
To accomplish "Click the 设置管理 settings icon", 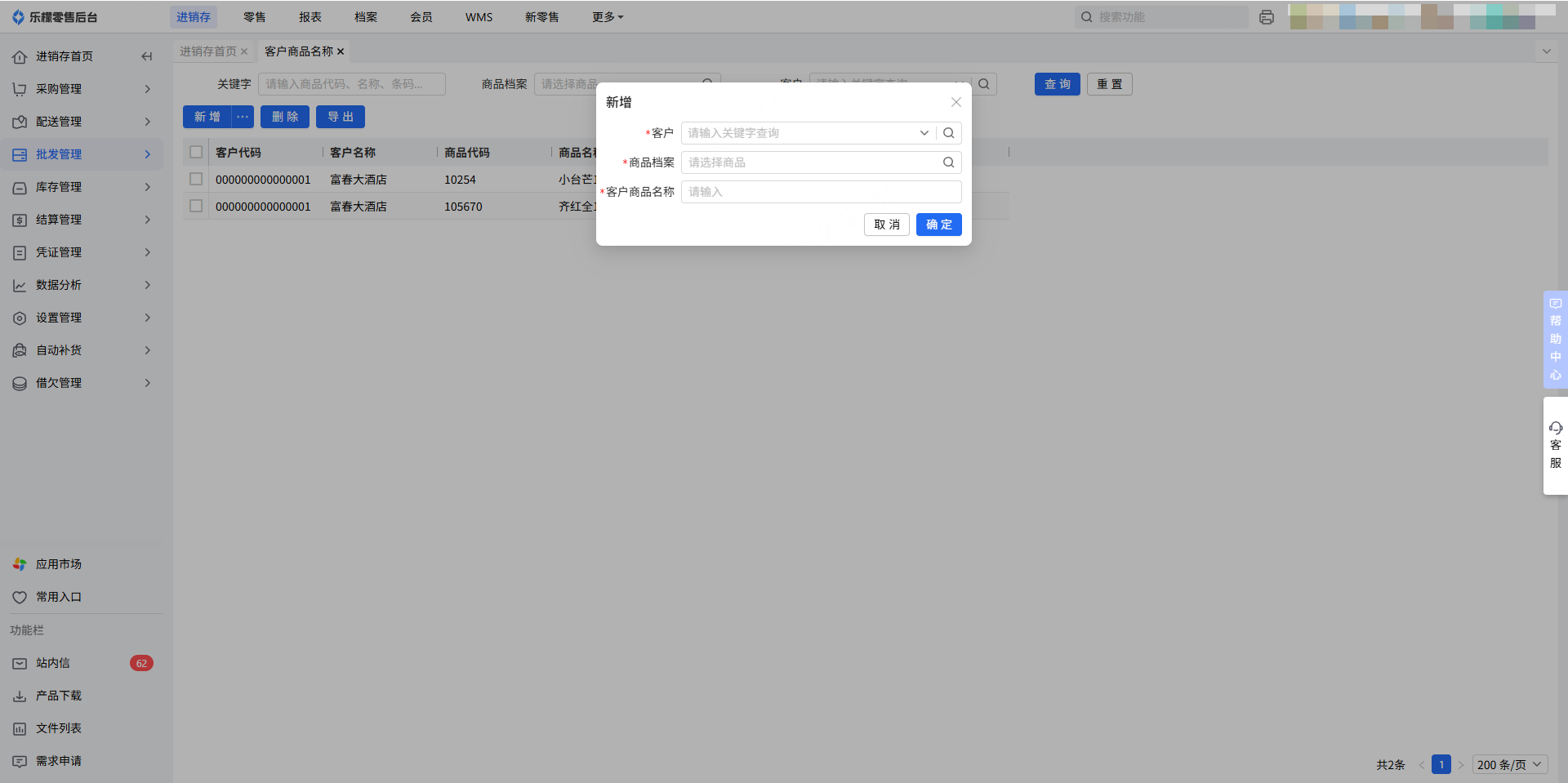I will pos(20,318).
